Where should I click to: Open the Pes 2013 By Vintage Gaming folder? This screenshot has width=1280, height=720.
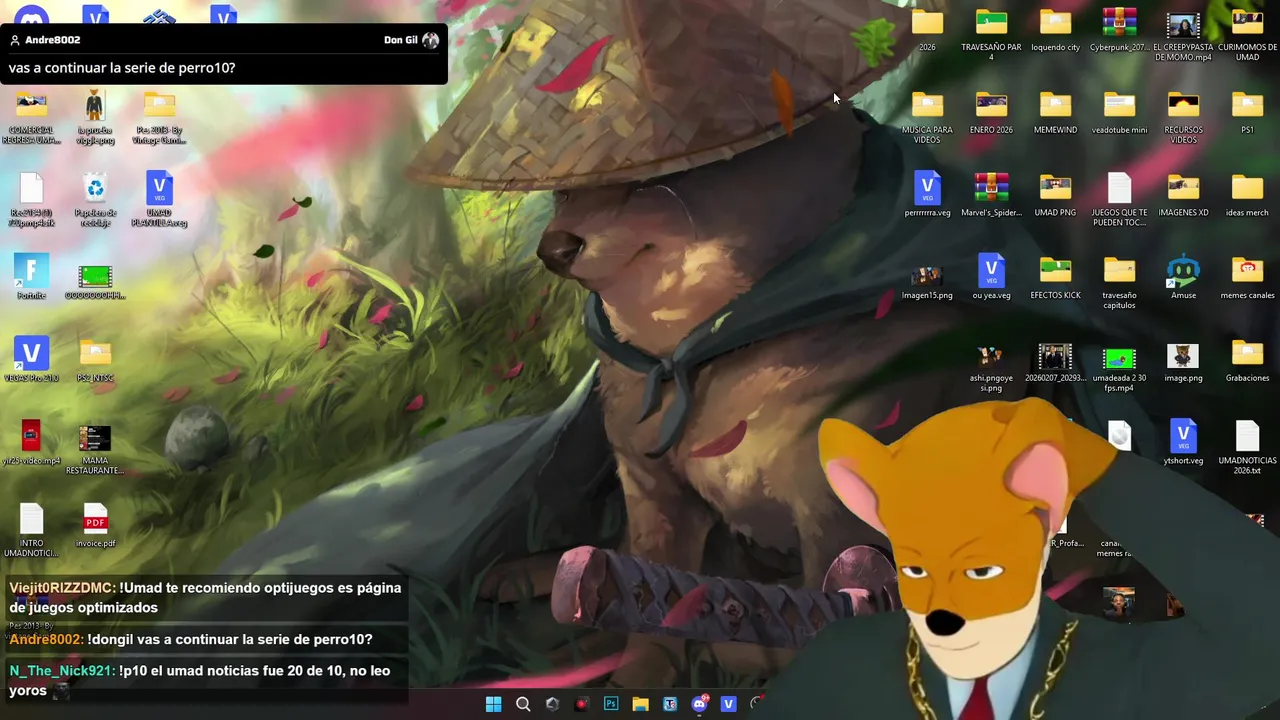pyautogui.click(x=159, y=117)
